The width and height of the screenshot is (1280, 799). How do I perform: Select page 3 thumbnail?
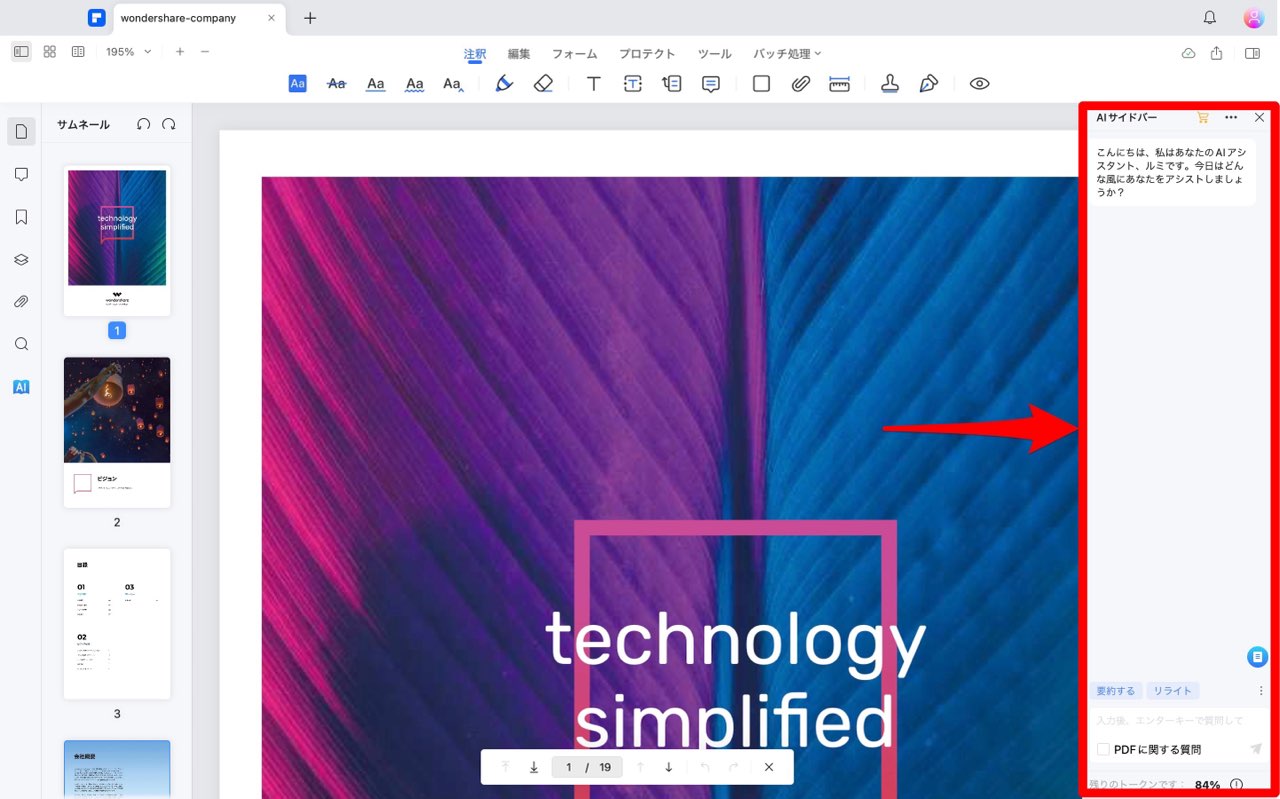[117, 624]
